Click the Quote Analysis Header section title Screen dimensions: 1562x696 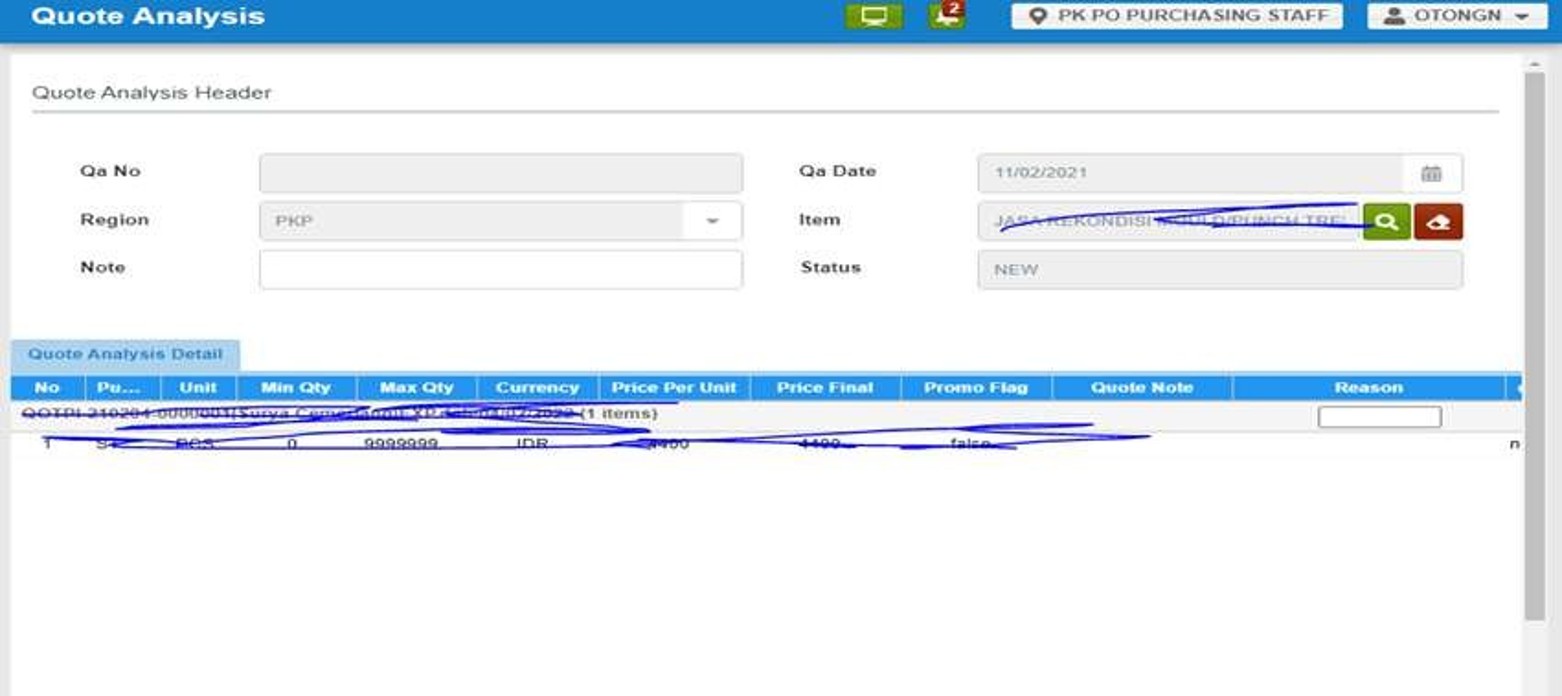tap(152, 93)
